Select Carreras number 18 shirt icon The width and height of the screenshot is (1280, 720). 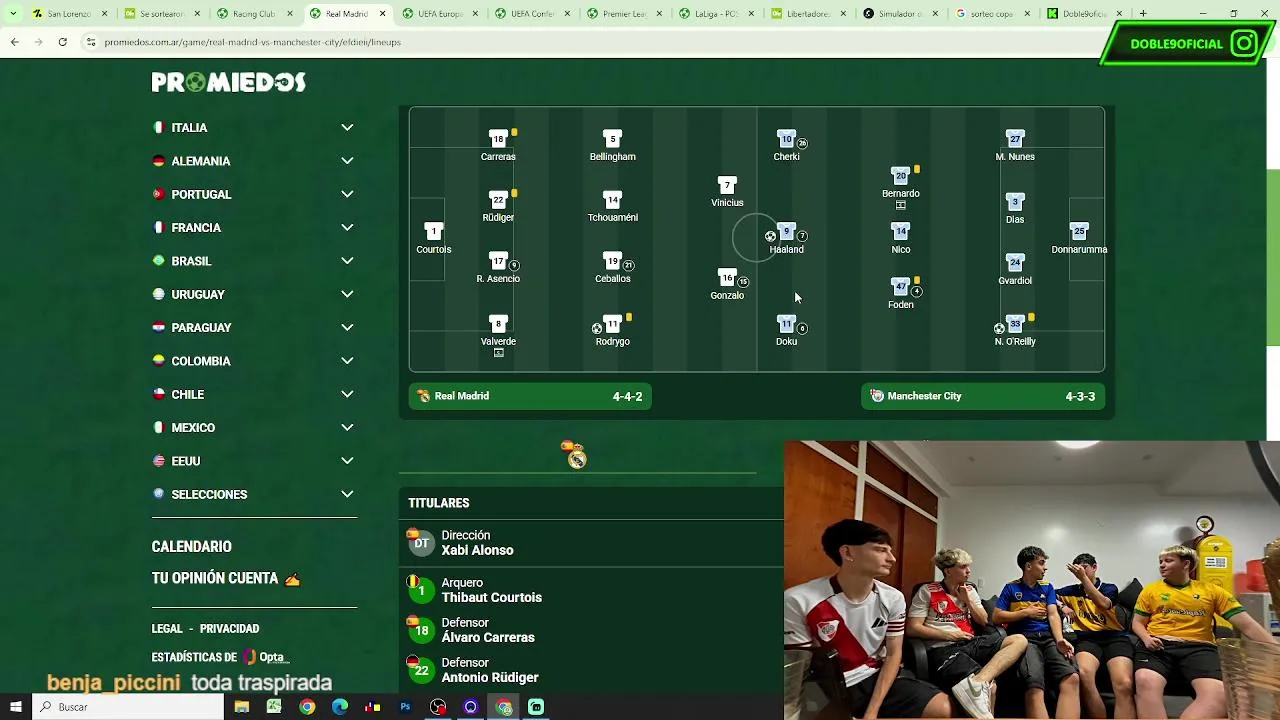coord(498,138)
